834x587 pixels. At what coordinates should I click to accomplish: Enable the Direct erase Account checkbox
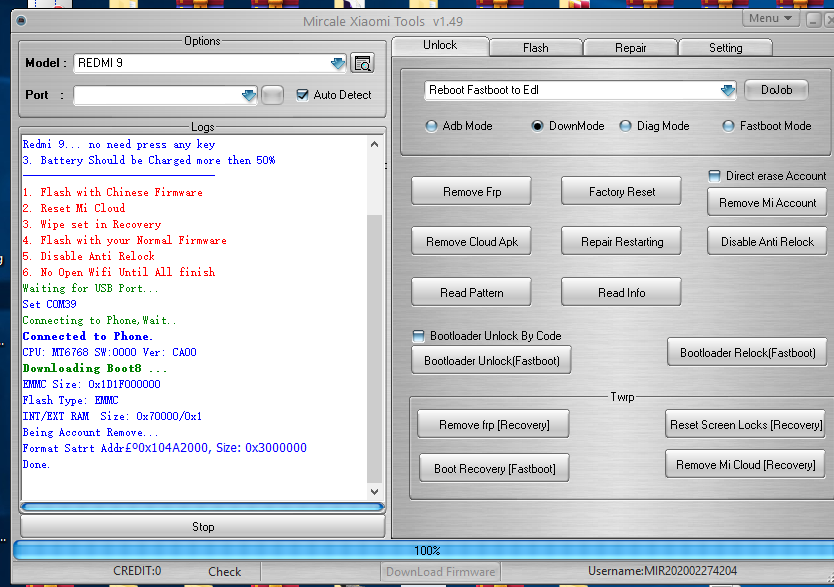tap(714, 176)
